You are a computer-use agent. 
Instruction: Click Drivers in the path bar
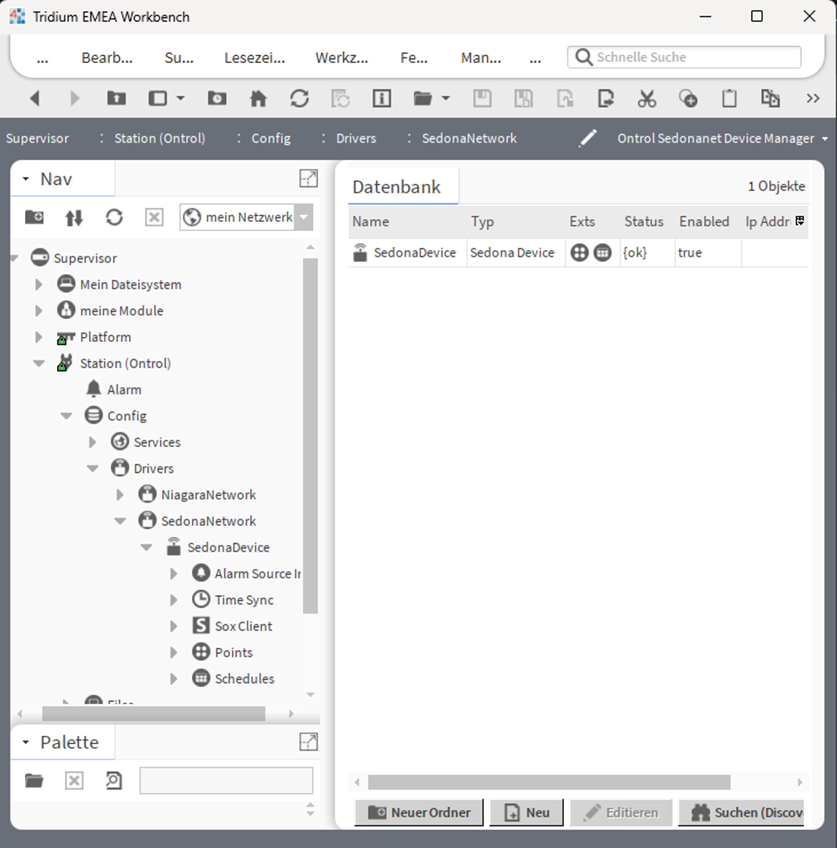pos(356,138)
